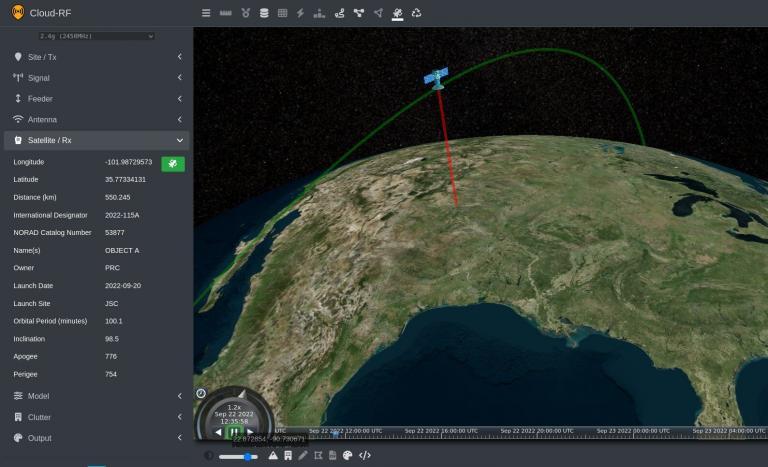
Task: Open the Clutter panel
Action: 96,417
